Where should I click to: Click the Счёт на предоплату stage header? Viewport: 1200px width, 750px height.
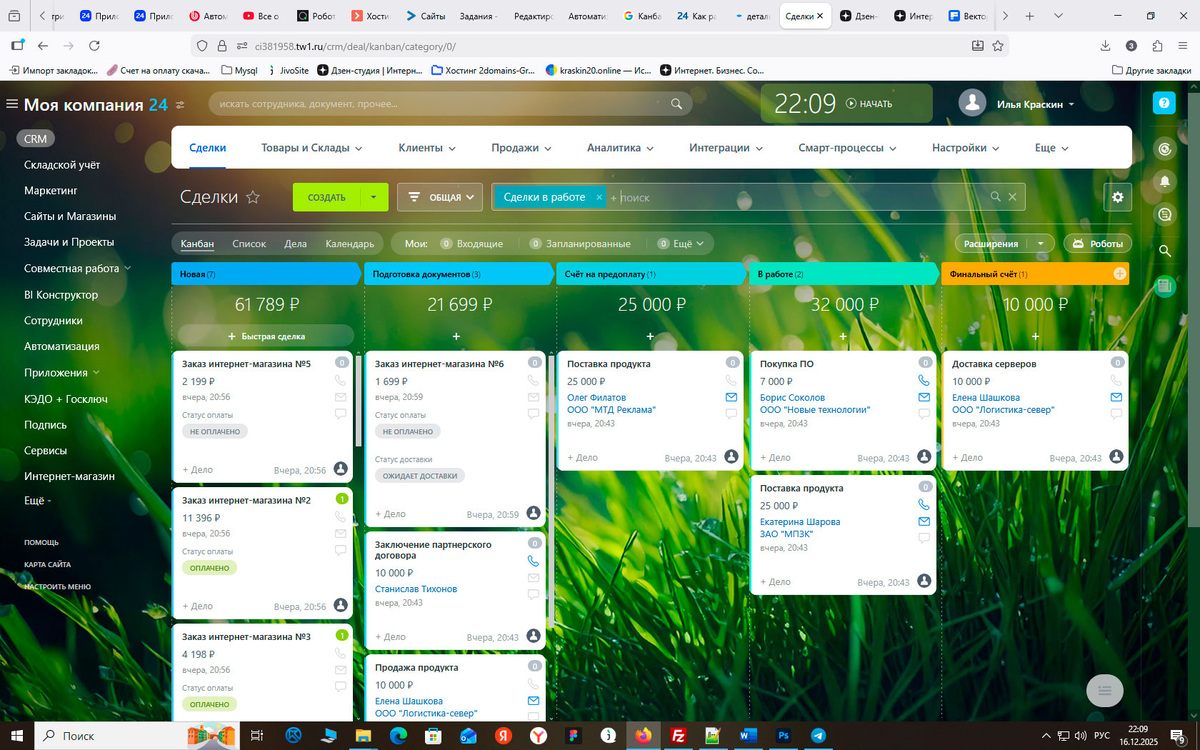click(x=651, y=273)
